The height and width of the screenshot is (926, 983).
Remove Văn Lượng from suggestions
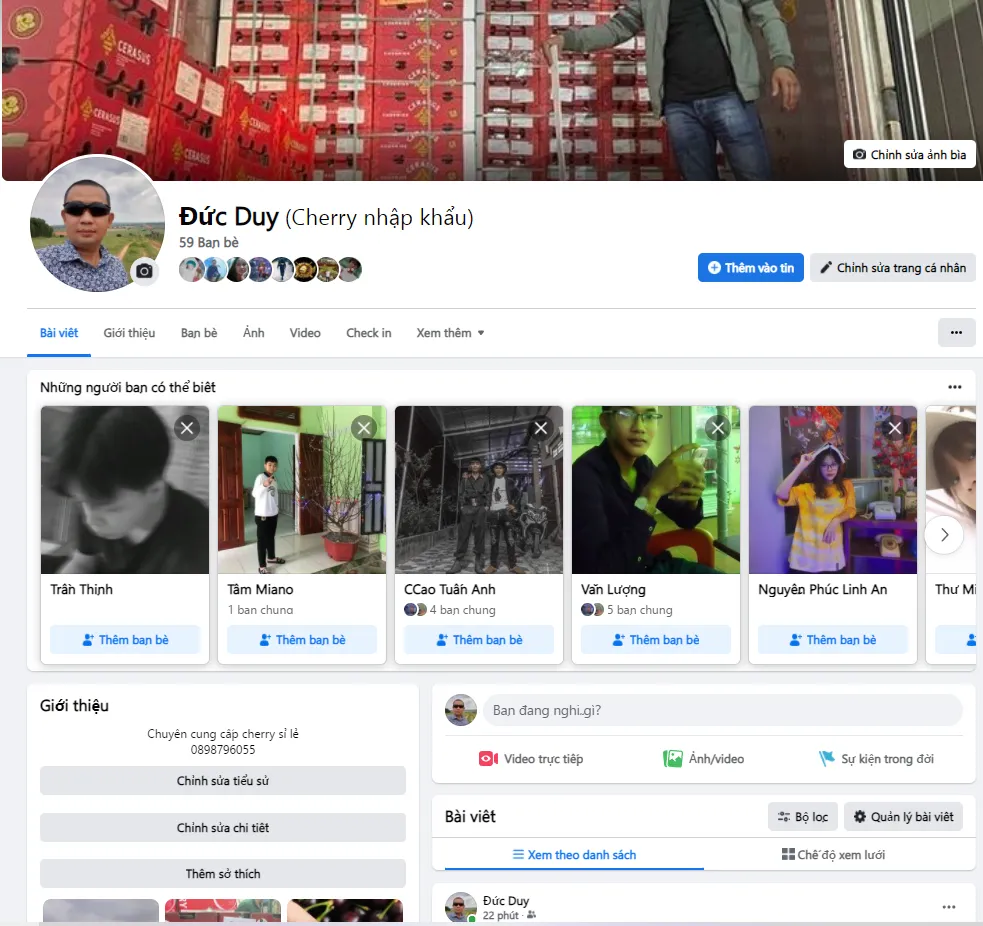click(717, 428)
